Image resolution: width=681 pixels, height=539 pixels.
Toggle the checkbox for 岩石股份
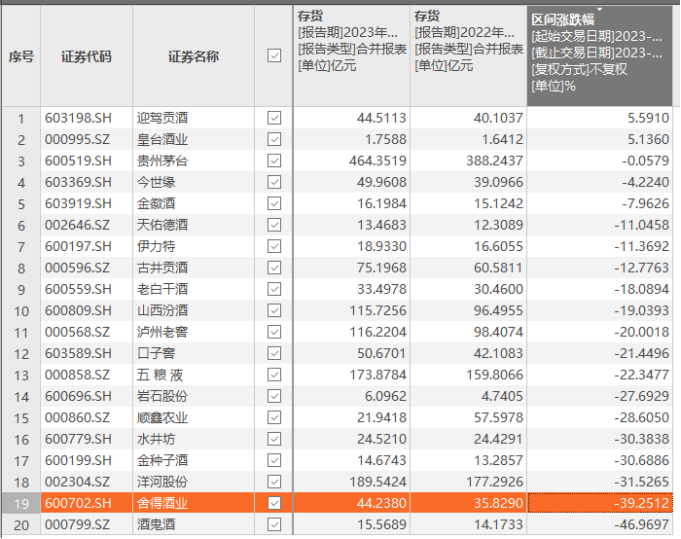274,396
